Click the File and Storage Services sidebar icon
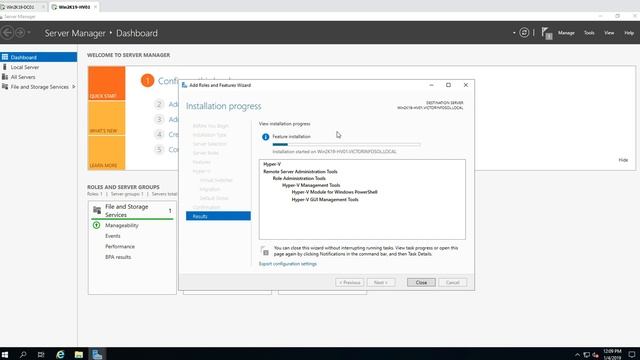This screenshot has height=360, width=640. click(5, 87)
